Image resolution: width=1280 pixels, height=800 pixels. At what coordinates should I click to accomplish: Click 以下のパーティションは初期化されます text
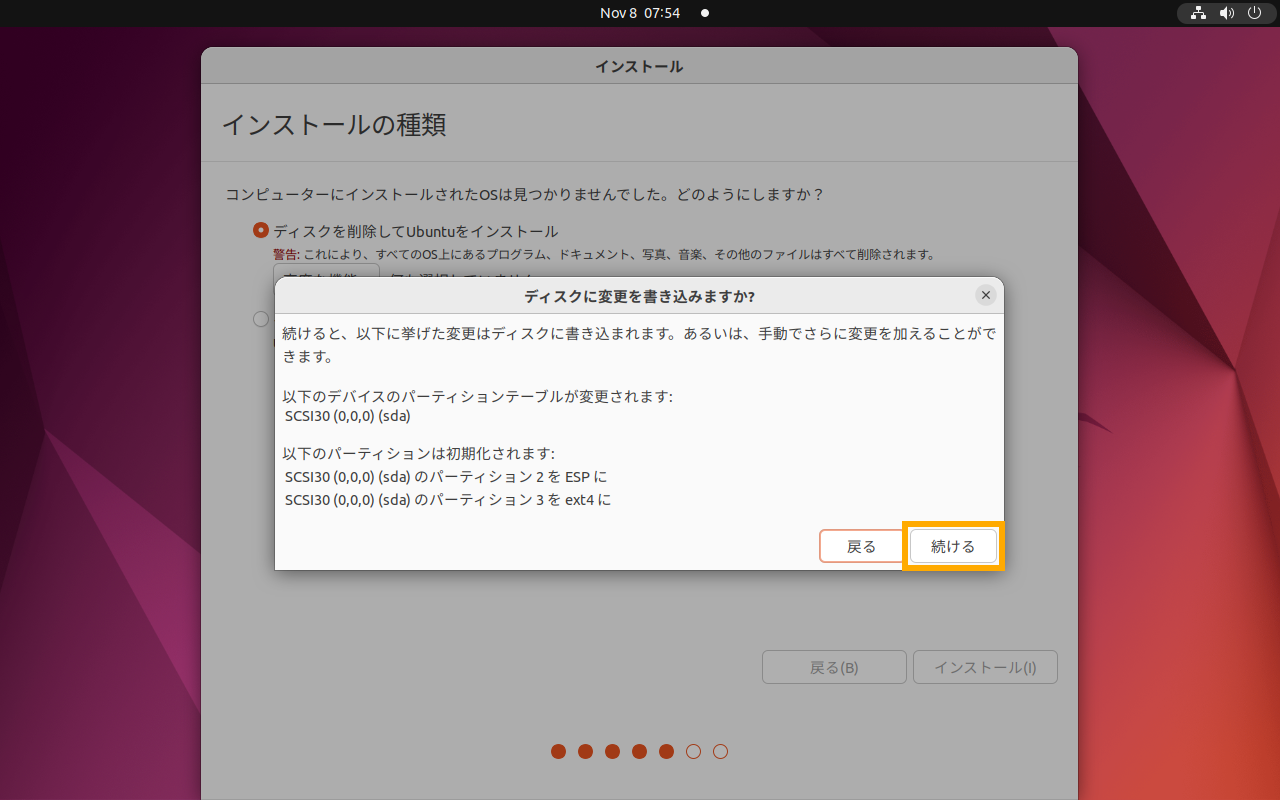(x=418, y=454)
